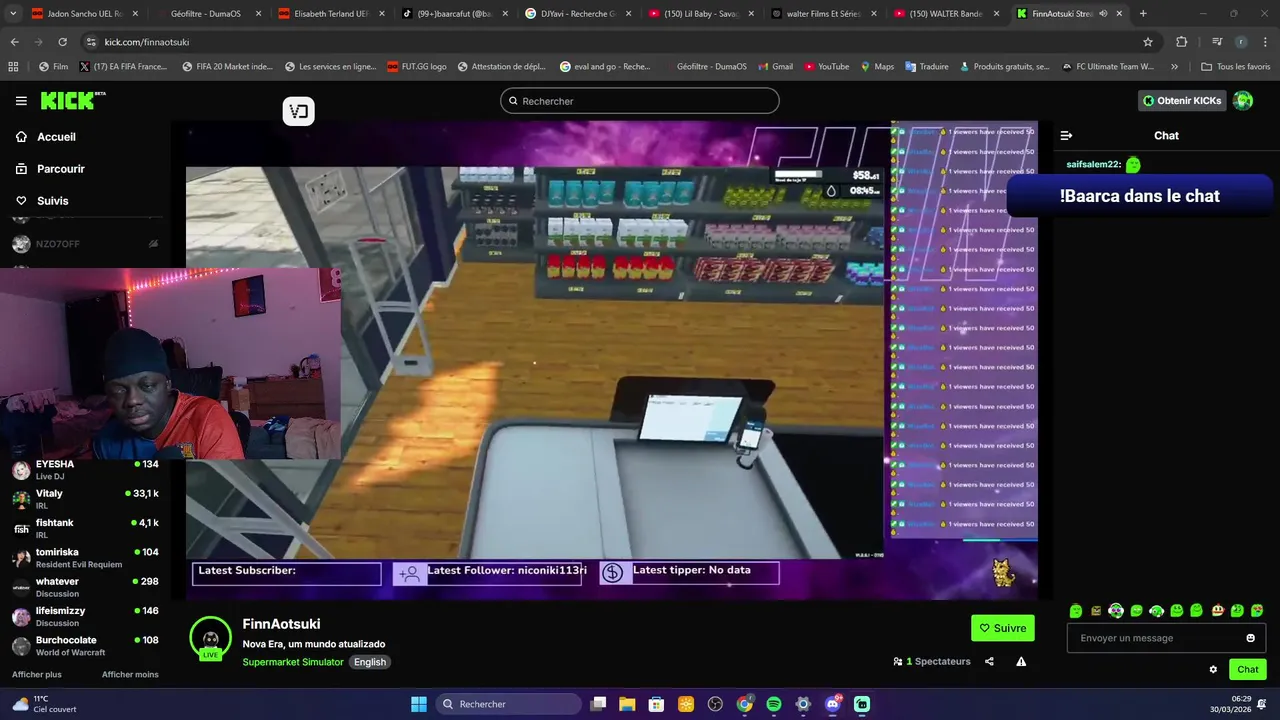Open the Windows Start menu
The width and height of the screenshot is (1280, 720).
coord(419,704)
